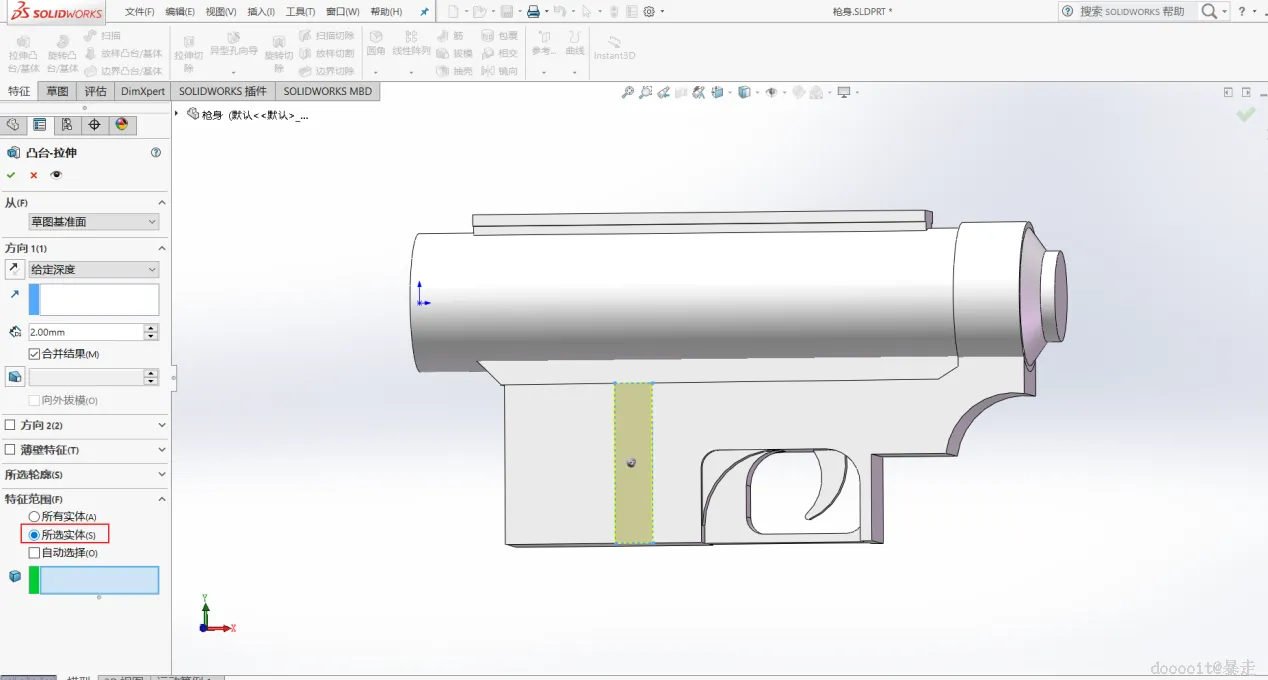Open the ConfigurationManager panel tab
The width and height of the screenshot is (1268, 680).
point(67,125)
